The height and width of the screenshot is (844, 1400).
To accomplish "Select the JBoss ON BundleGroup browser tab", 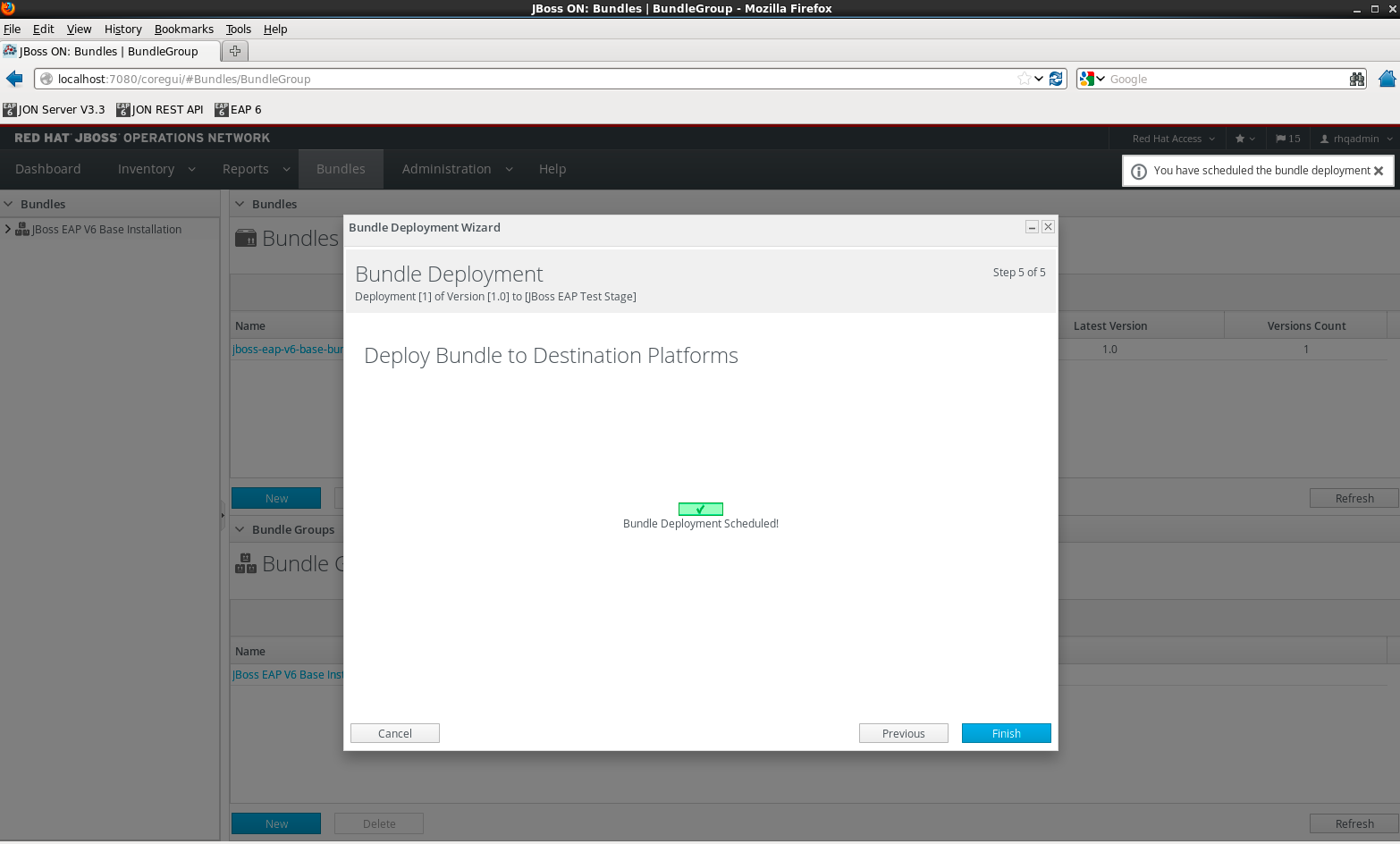I will coord(110,51).
